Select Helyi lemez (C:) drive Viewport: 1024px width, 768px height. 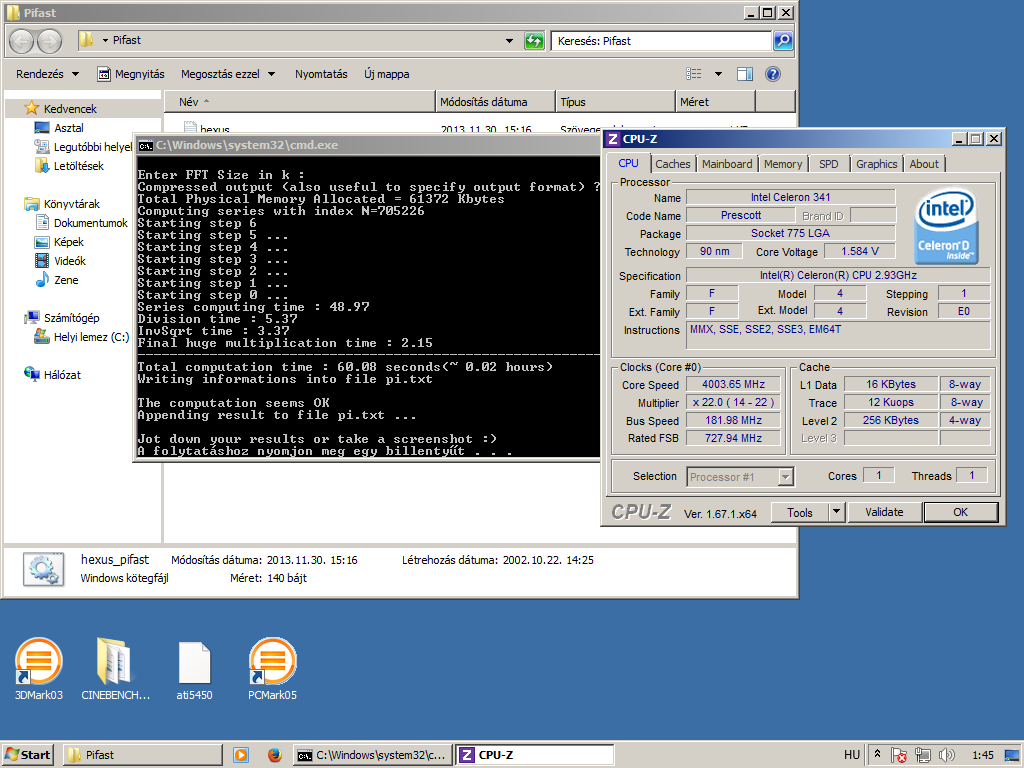[82, 337]
